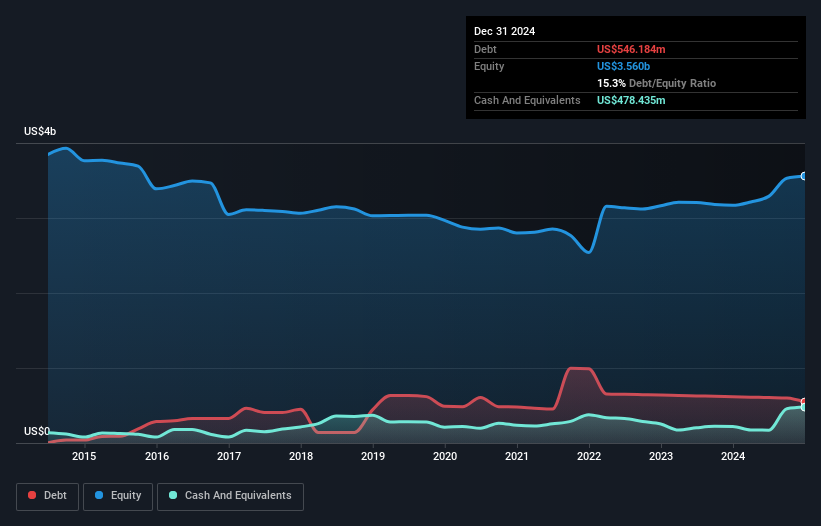Click the 15.3% Debt/Equity Ratio text
821x526 pixels.
coord(656,83)
